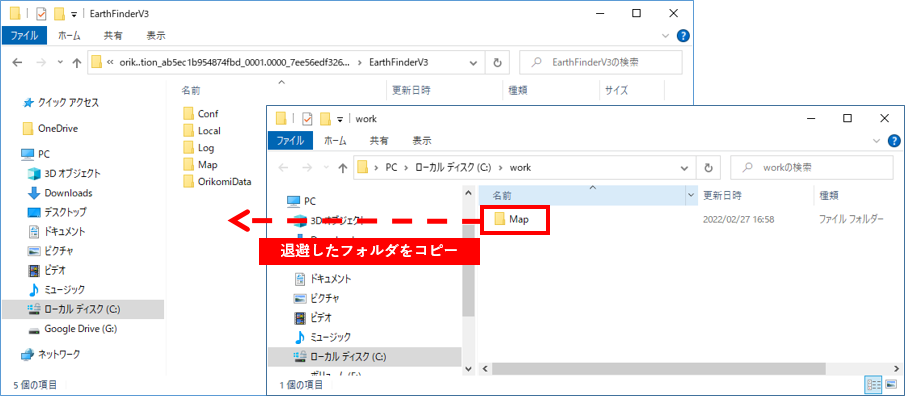Go up one level in EarthFinderV3 window

[x=76, y=62]
